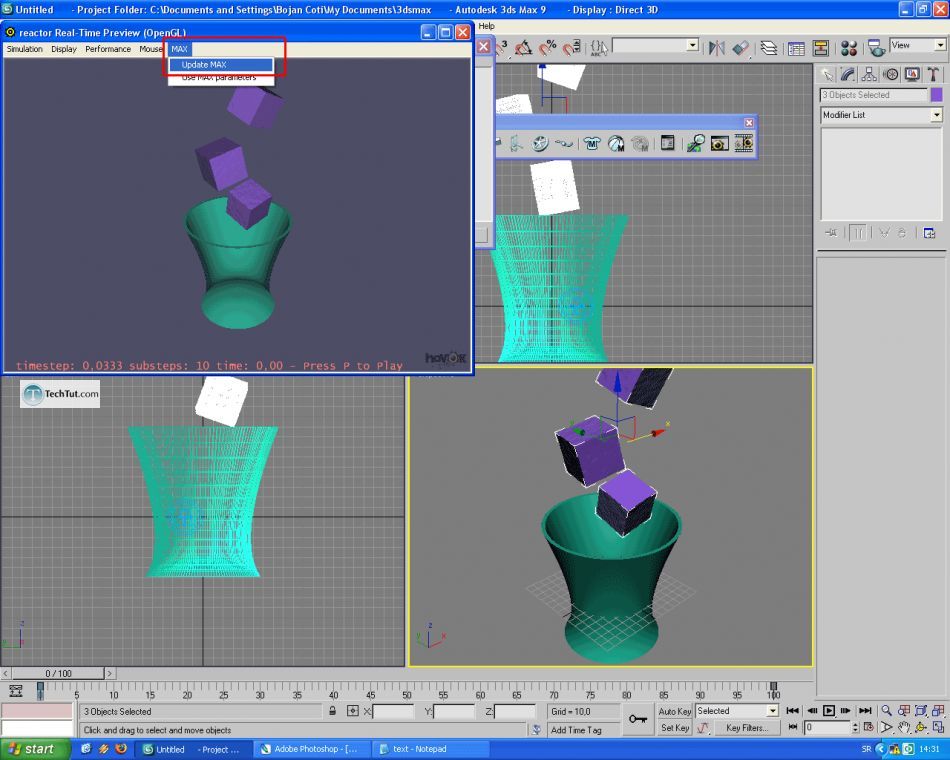The width and height of the screenshot is (950, 760).
Task: Toggle Auto Key animation mode
Action: pyautogui.click(x=675, y=711)
